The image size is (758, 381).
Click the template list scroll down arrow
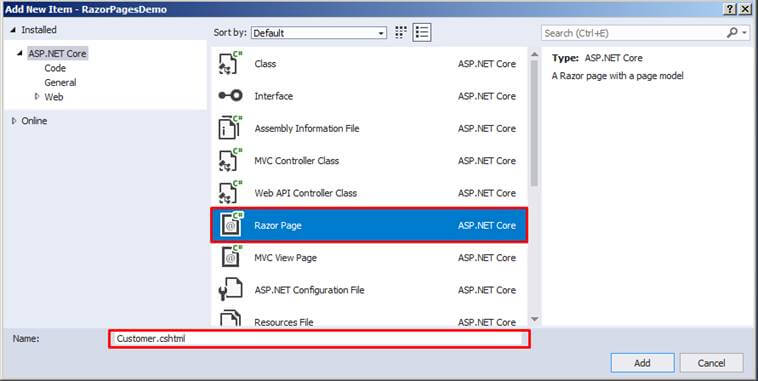click(x=534, y=319)
